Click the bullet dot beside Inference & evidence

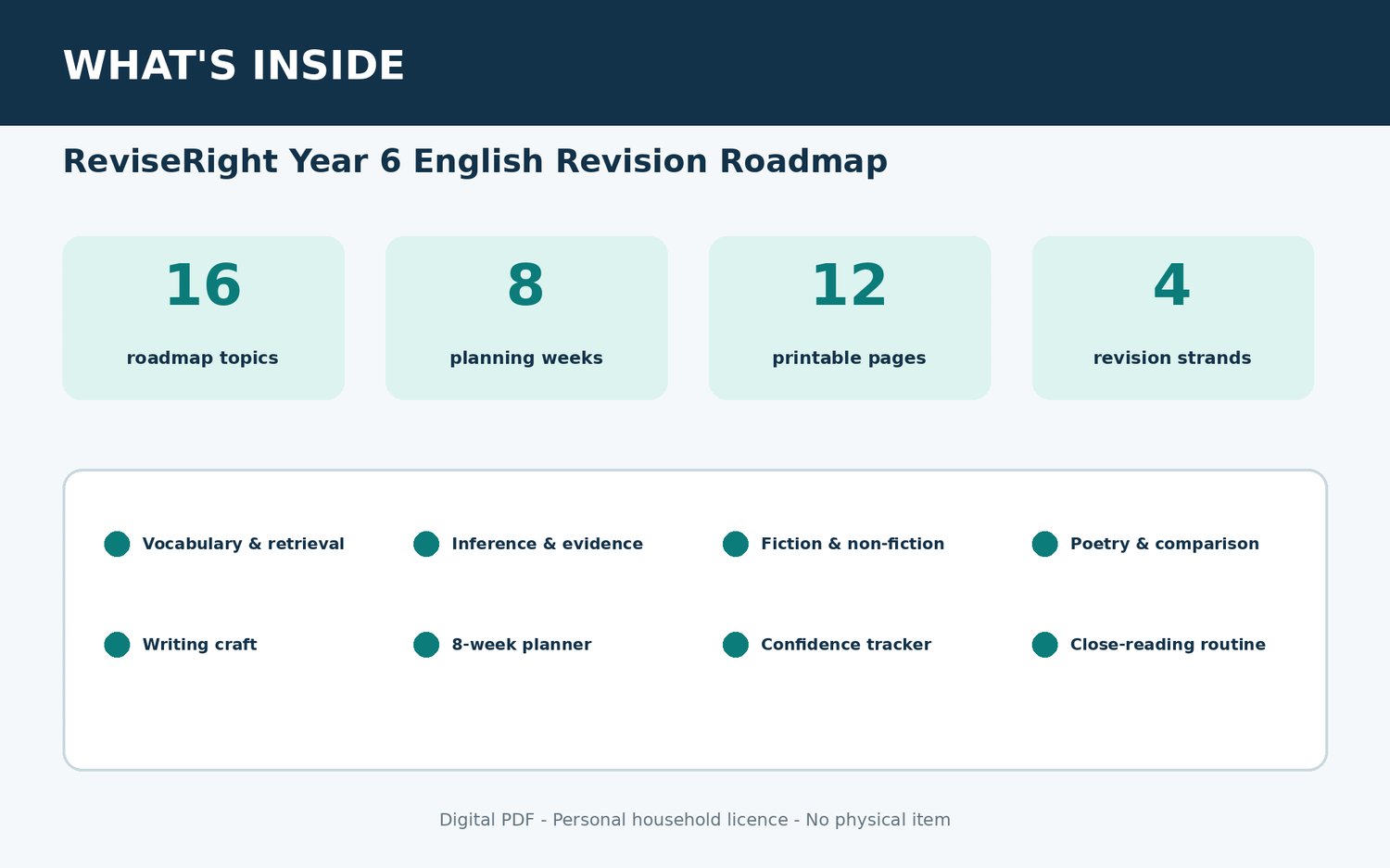click(x=426, y=544)
